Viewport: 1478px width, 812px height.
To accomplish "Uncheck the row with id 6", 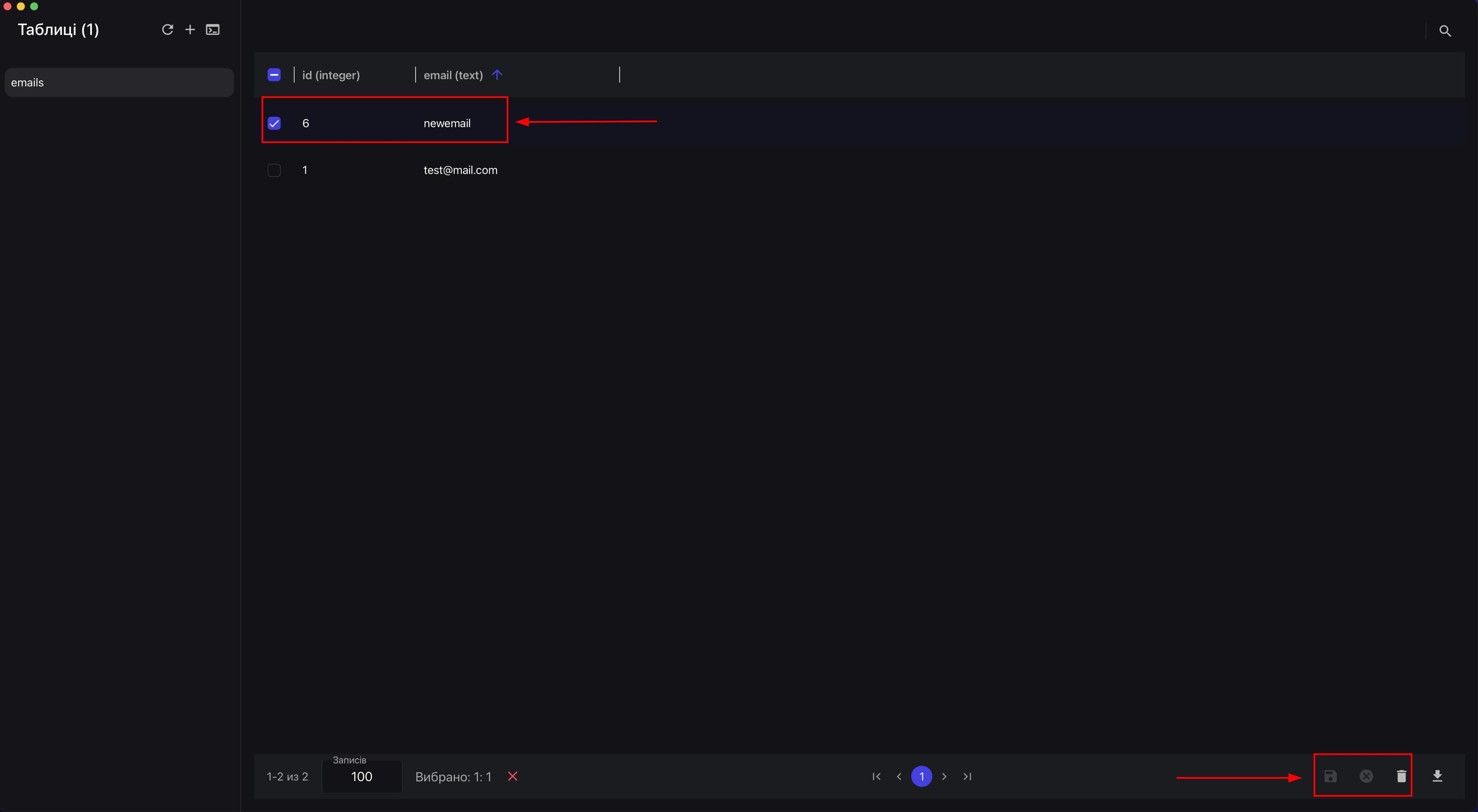I will point(274,124).
